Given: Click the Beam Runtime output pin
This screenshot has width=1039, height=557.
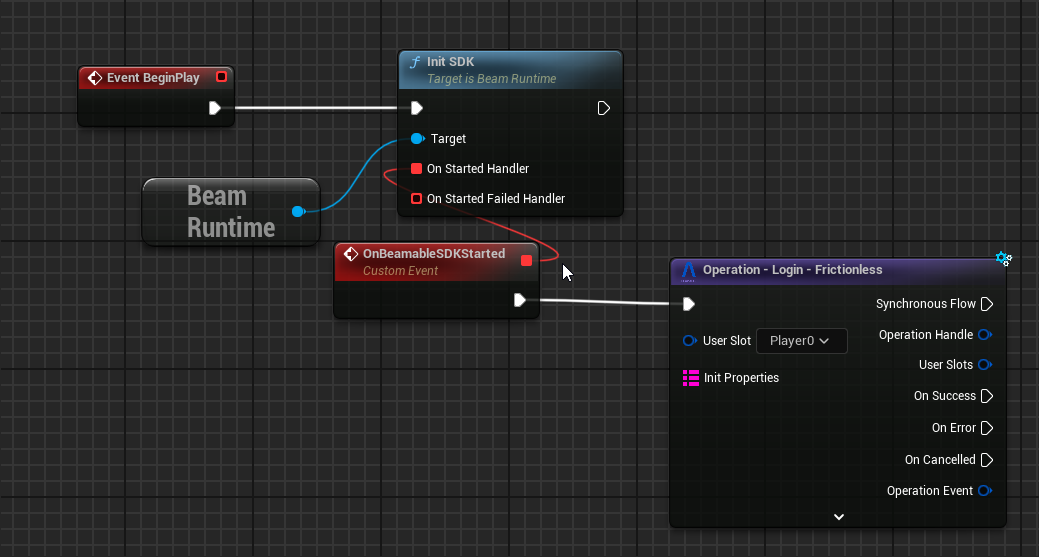Looking at the screenshot, I should 297,211.
